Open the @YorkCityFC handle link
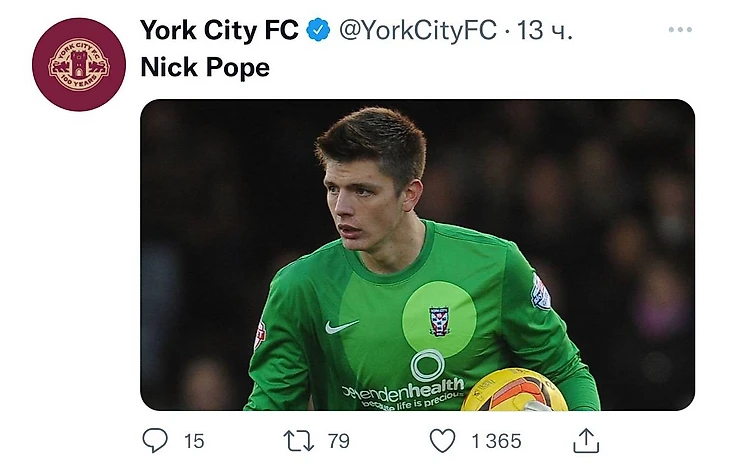 click(418, 31)
